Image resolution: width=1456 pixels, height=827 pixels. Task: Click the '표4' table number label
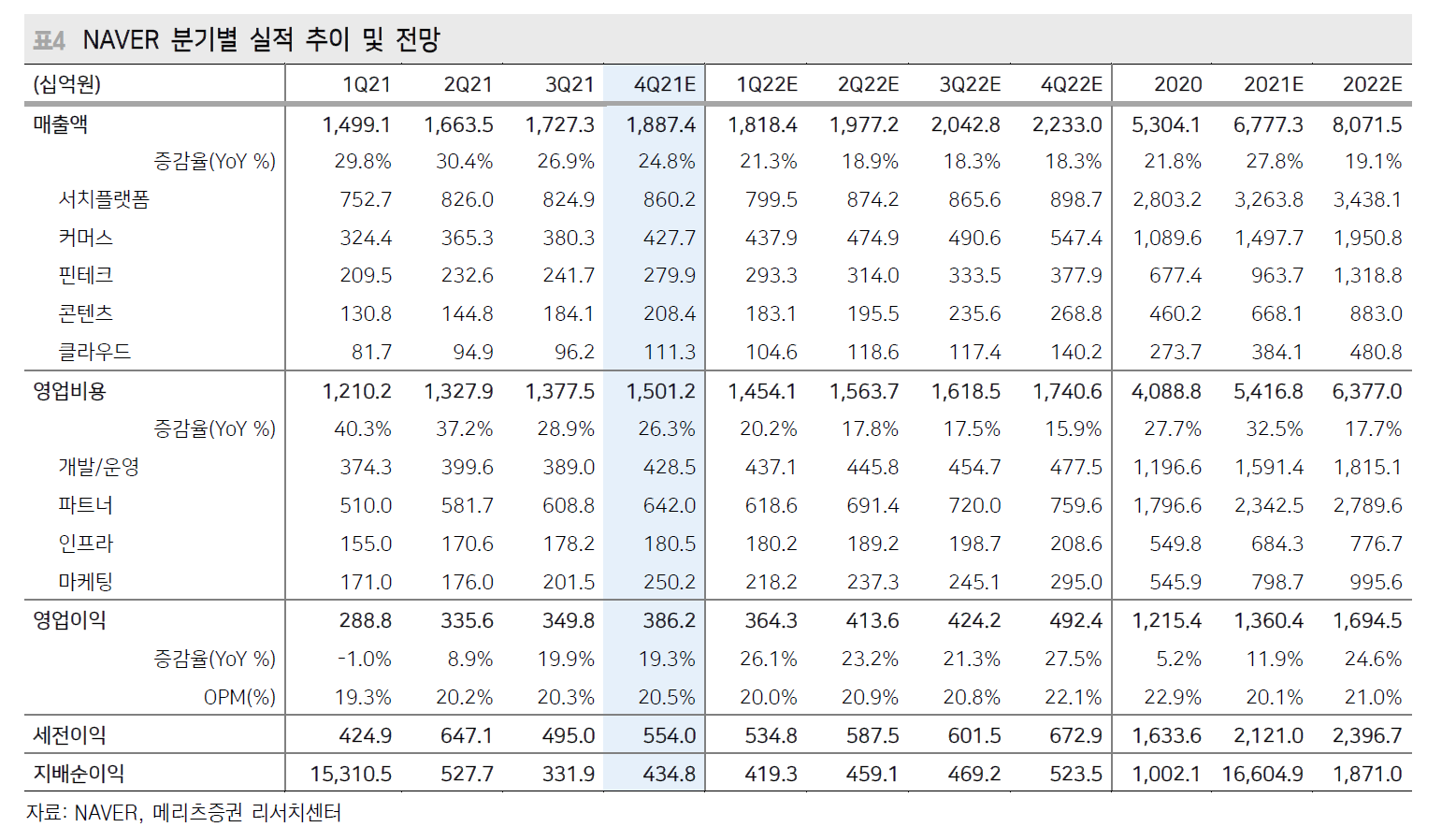(x=50, y=40)
